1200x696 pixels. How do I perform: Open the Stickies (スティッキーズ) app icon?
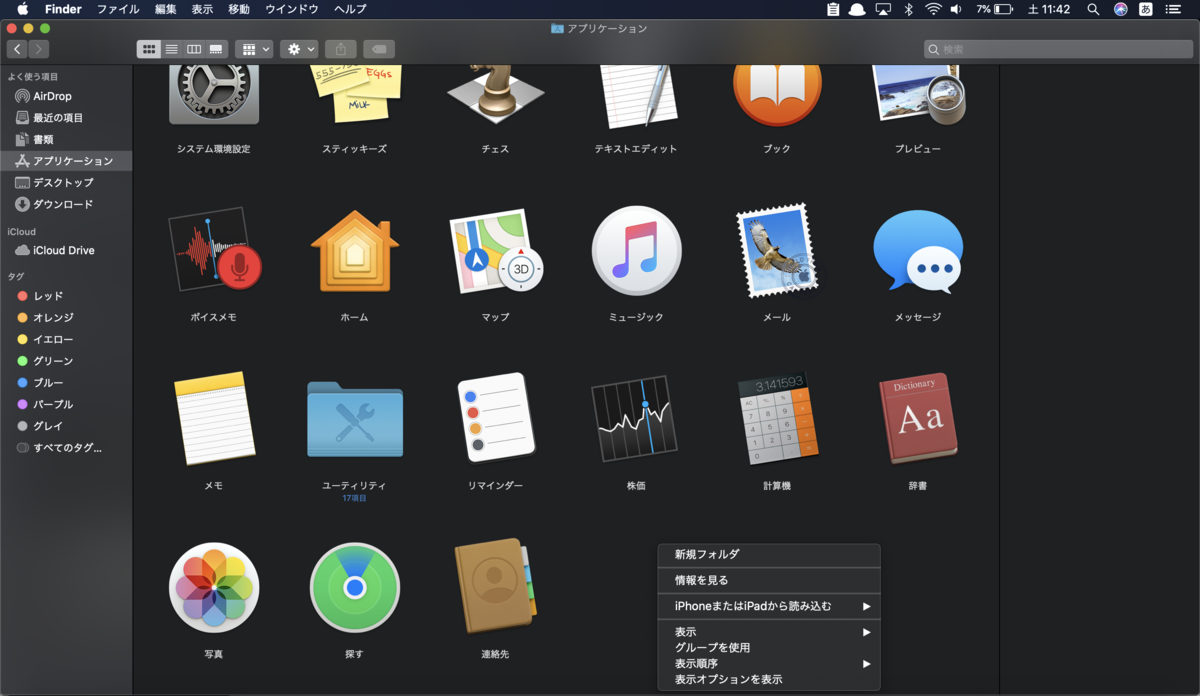click(354, 96)
